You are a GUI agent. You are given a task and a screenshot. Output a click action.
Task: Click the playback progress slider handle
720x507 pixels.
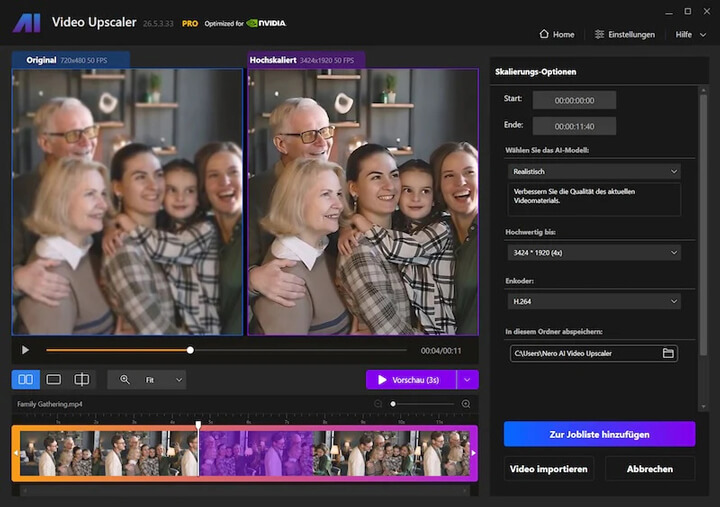pos(190,350)
